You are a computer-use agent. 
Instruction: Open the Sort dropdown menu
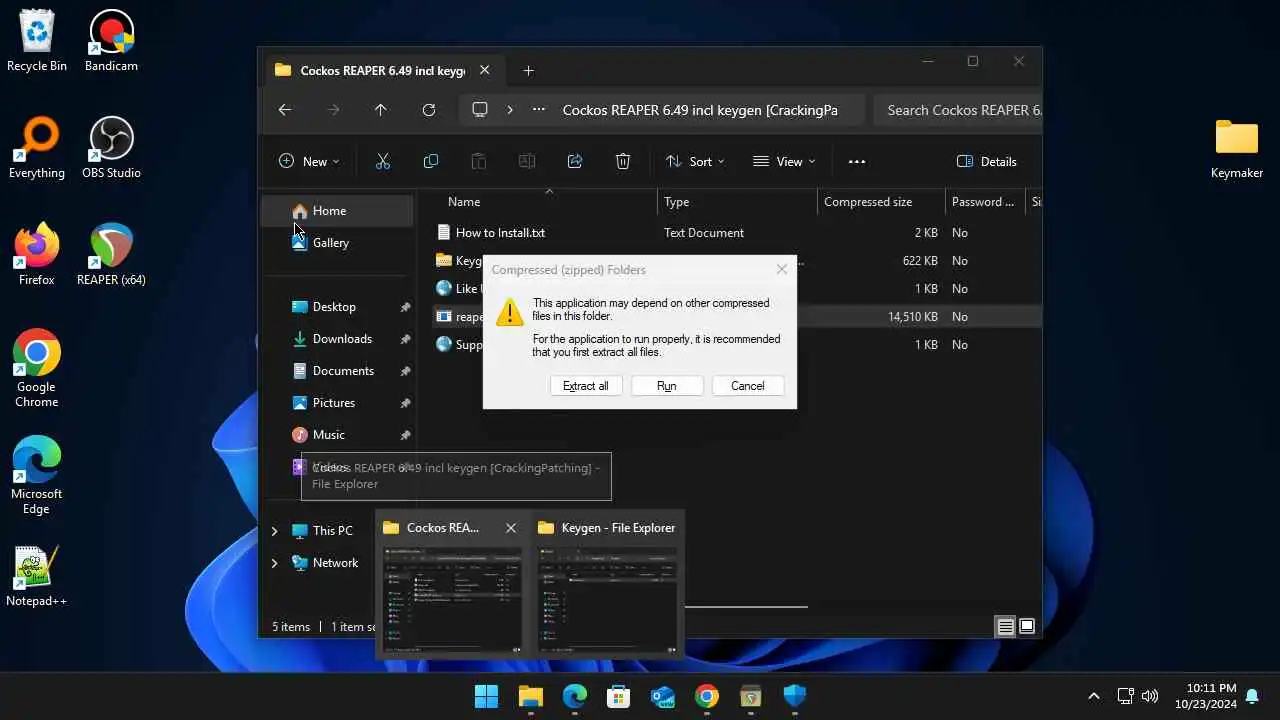click(695, 161)
